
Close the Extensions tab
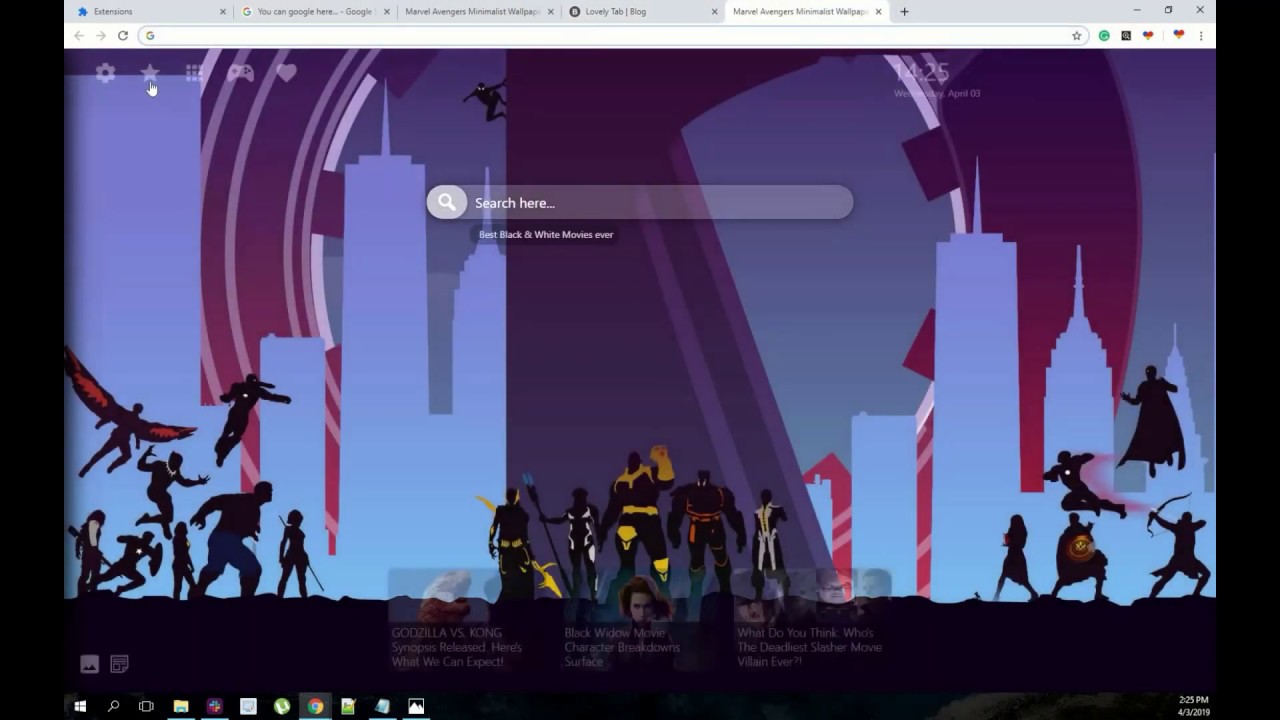[223, 12]
